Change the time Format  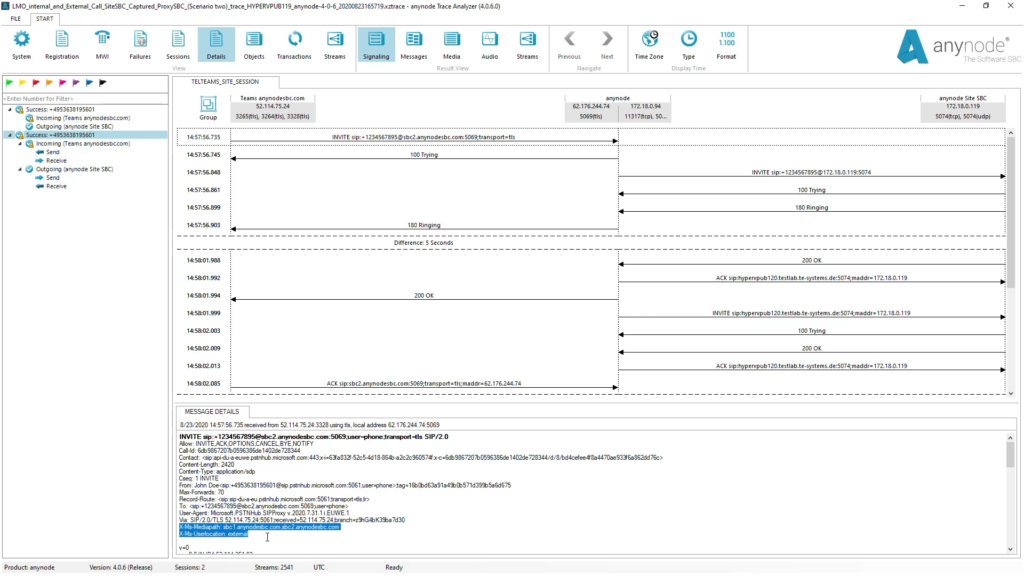[x=726, y=45]
